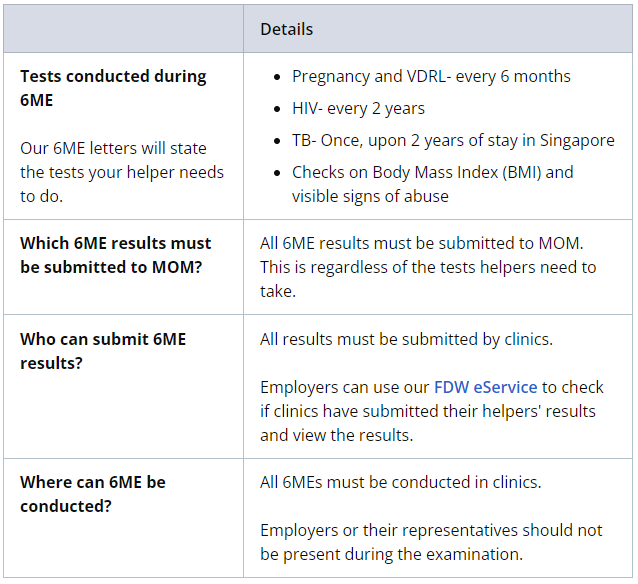This screenshot has height=584, width=638.
Task: Click 'All 6ME results must be submitted to MOM' text
Action: click(422, 243)
